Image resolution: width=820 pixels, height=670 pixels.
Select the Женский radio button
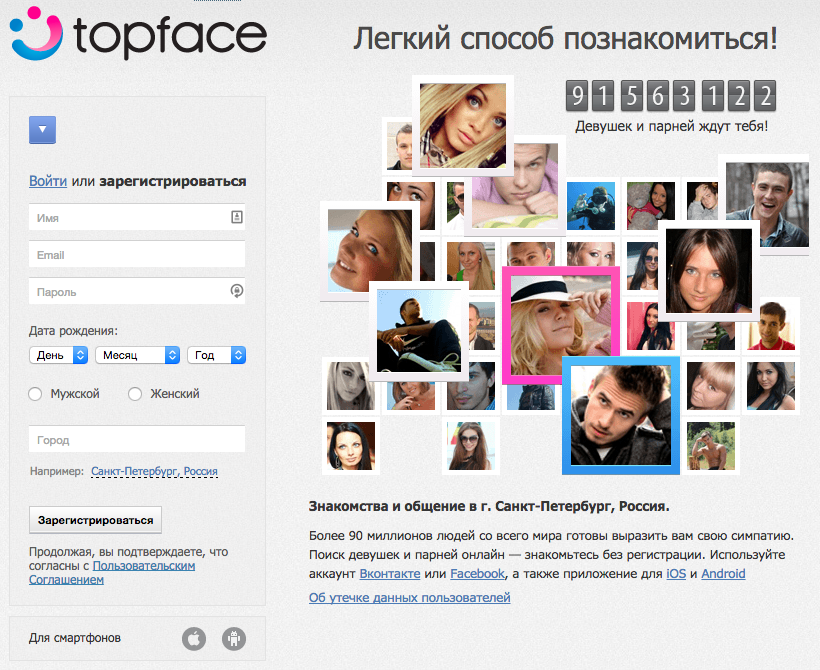tap(135, 394)
